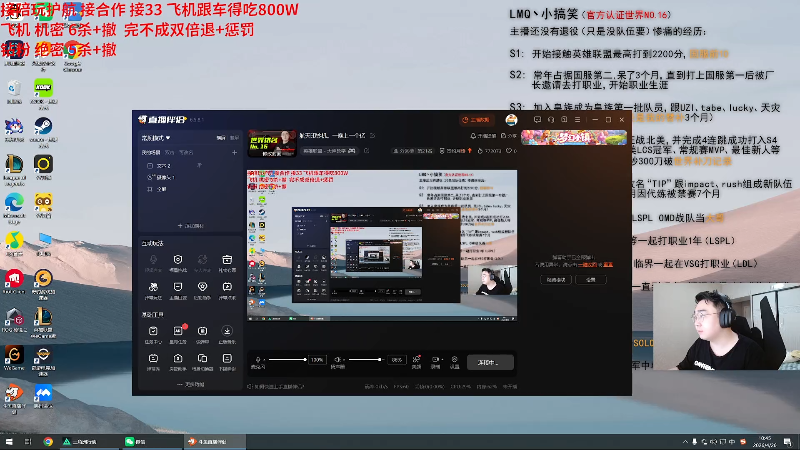Toggle visibility of the first source row

pyautogui.click(x=199, y=165)
